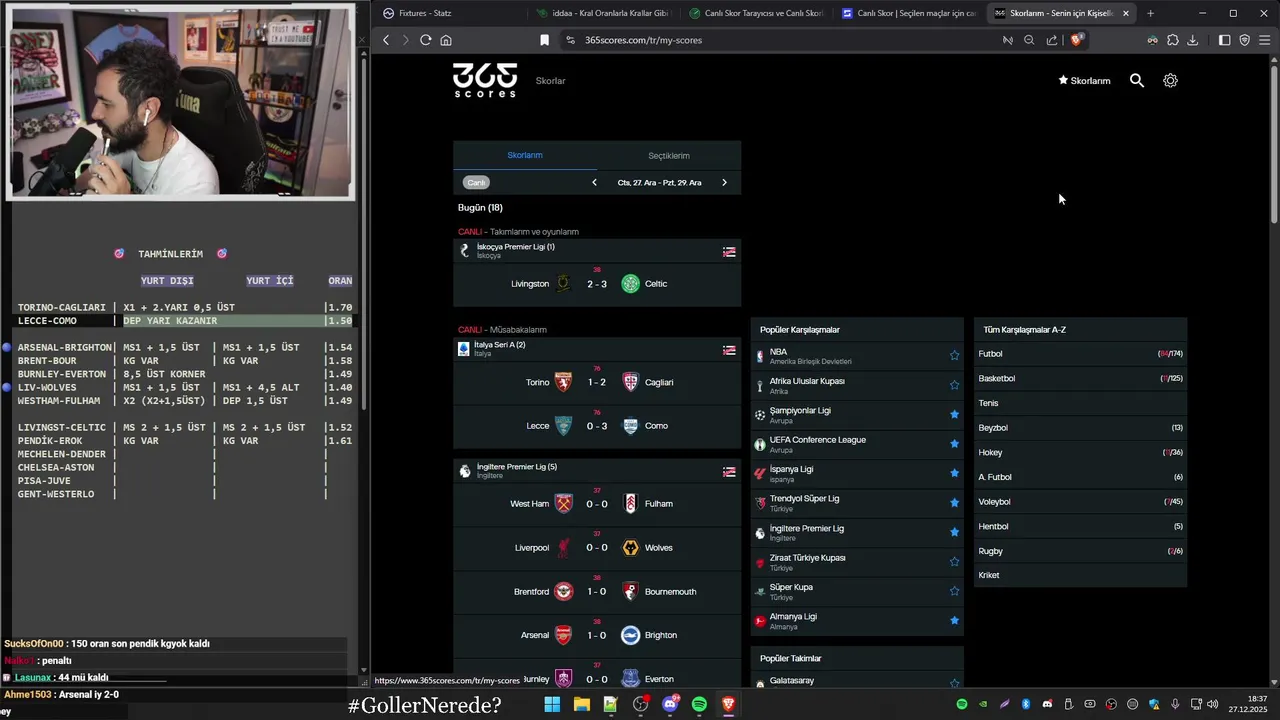Open the 365Scores settings gear
Viewport: 1280px width, 720px height.
pos(1170,80)
